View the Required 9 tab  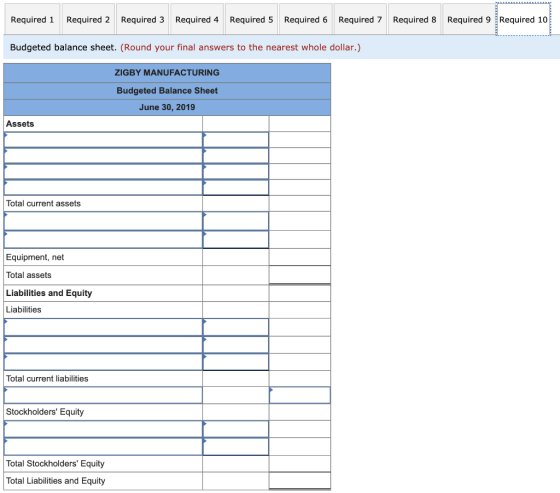(x=469, y=19)
